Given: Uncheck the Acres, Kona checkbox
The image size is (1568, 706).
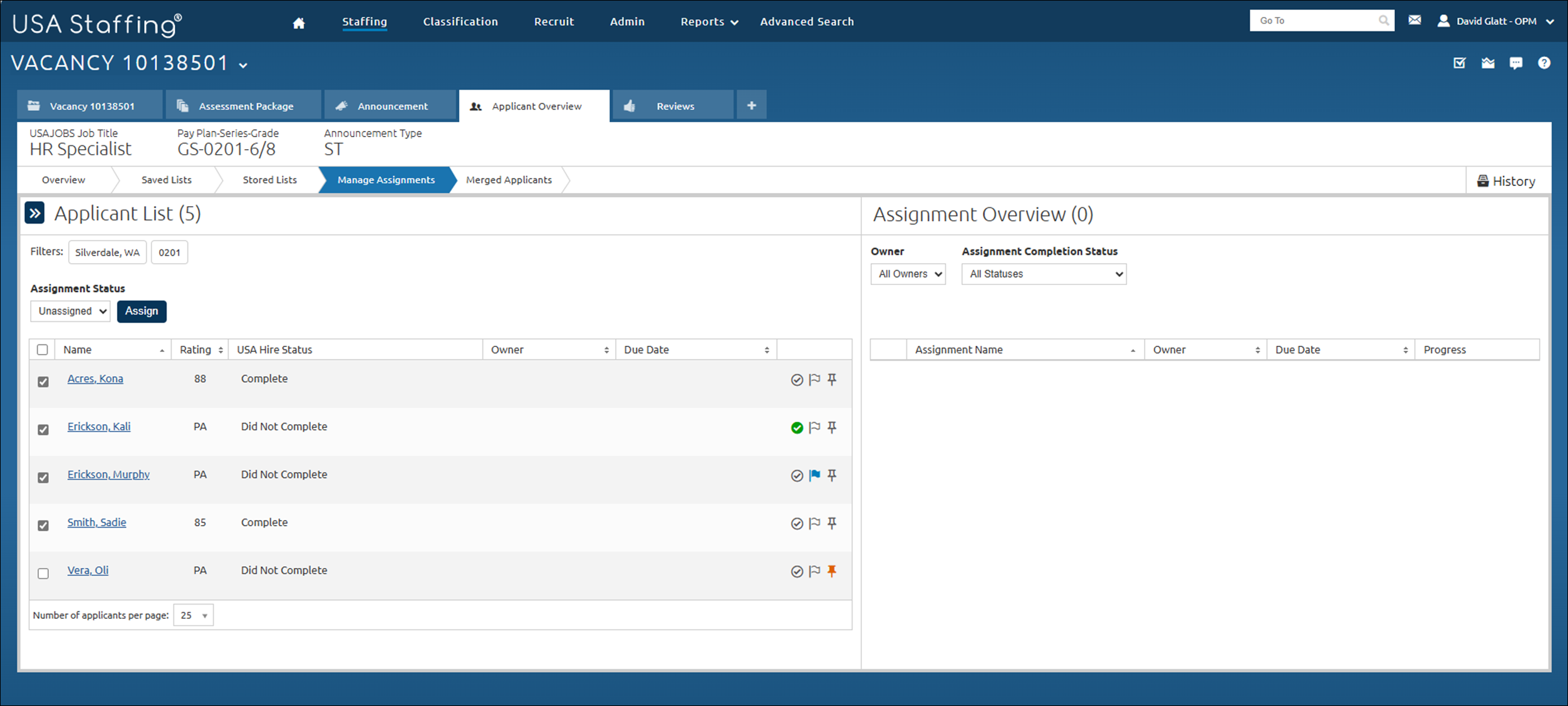Looking at the screenshot, I should [x=43, y=382].
